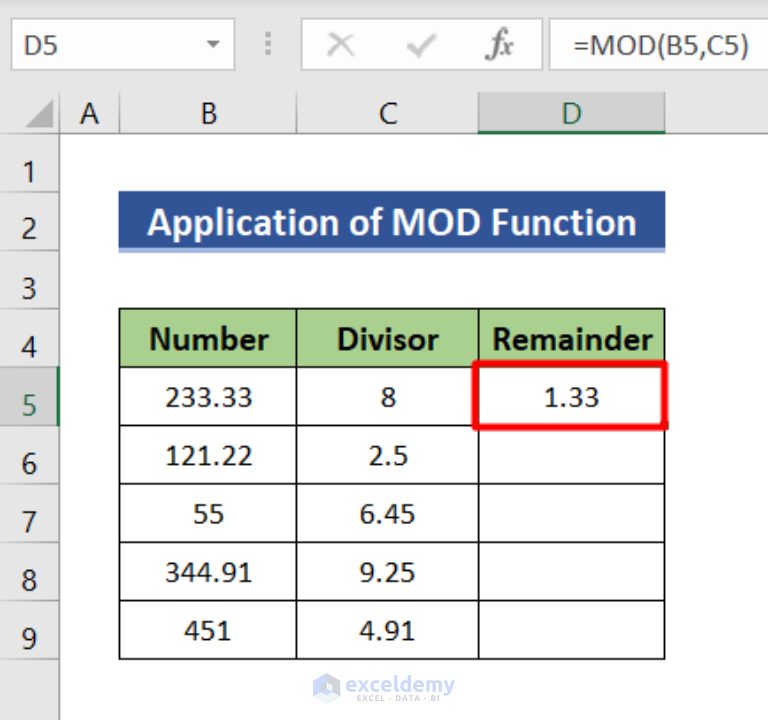Select cell with value 344.91
This screenshot has height=720, width=768.
208,572
